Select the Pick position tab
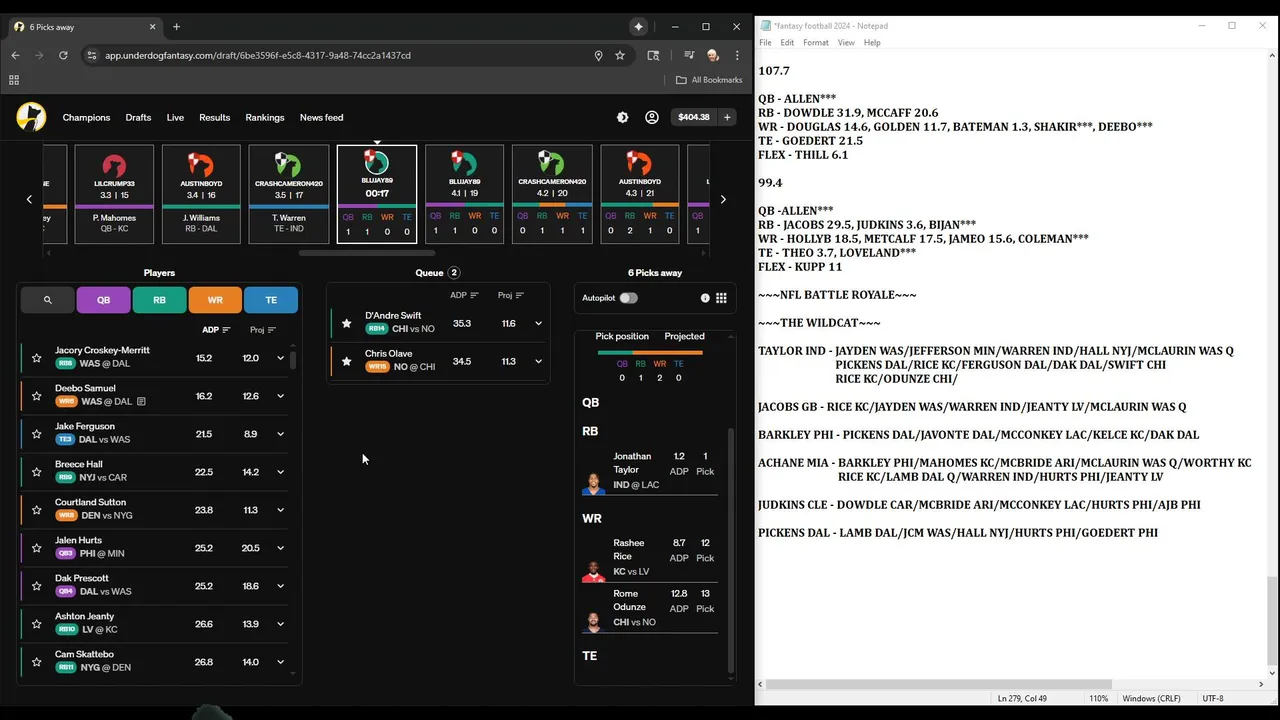This screenshot has height=720, width=1280. (x=622, y=336)
